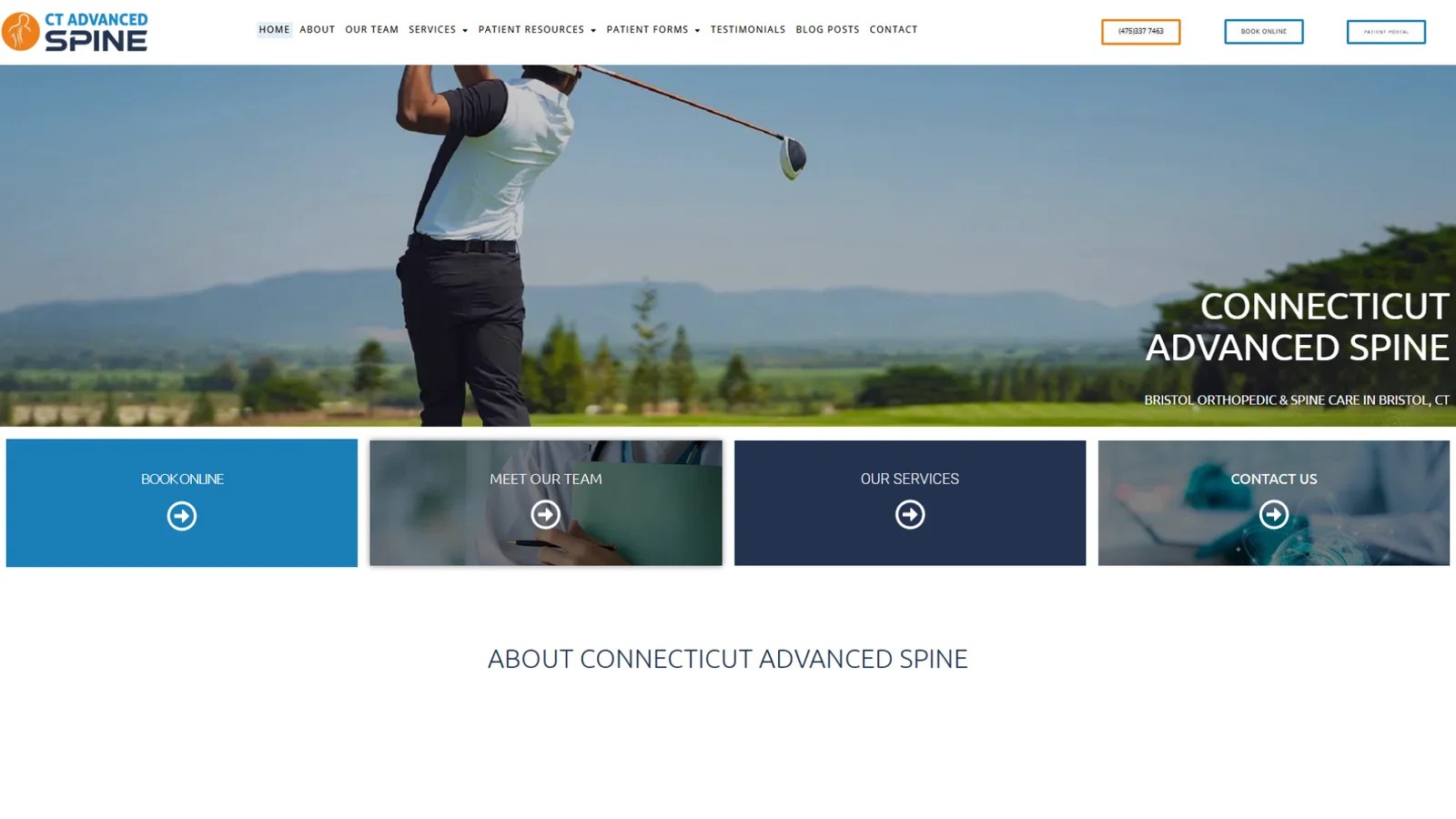Click the arrow icon under Our Services
The height and width of the screenshot is (819, 1456).
click(910, 515)
